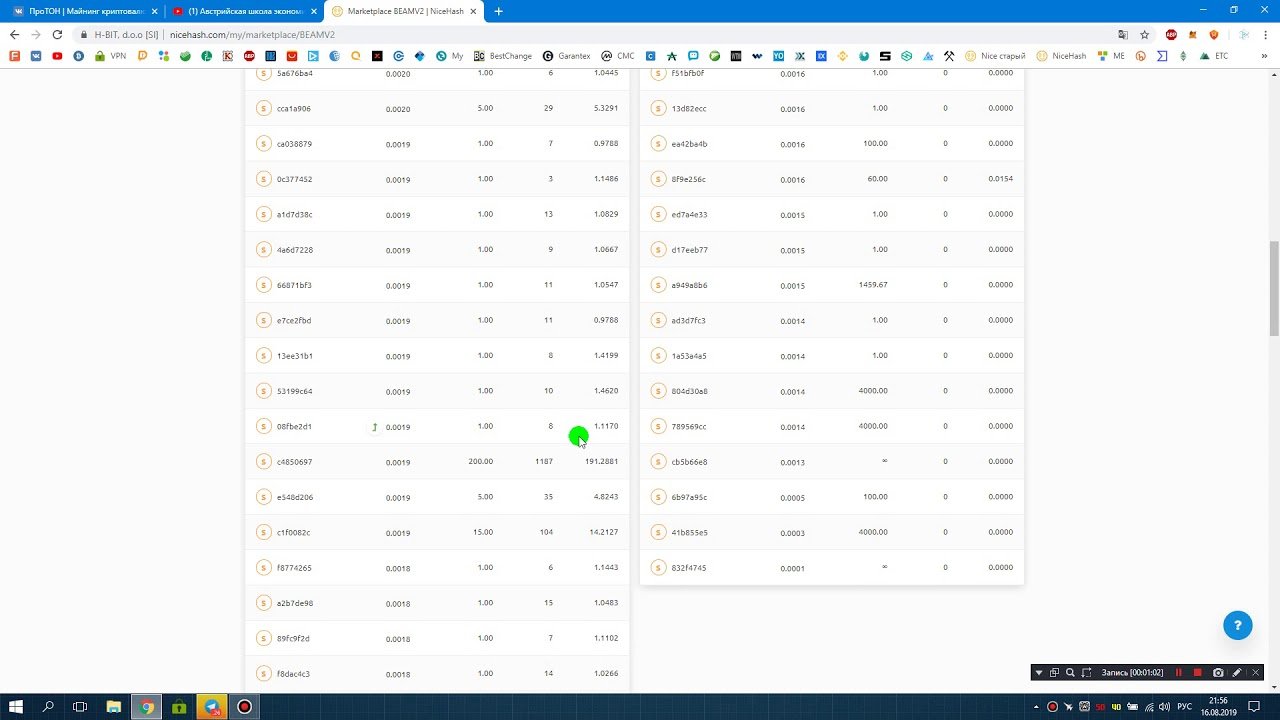Open the Garantex bookmark
Viewport: 1280px width, 720px height.
pos(567,56)
